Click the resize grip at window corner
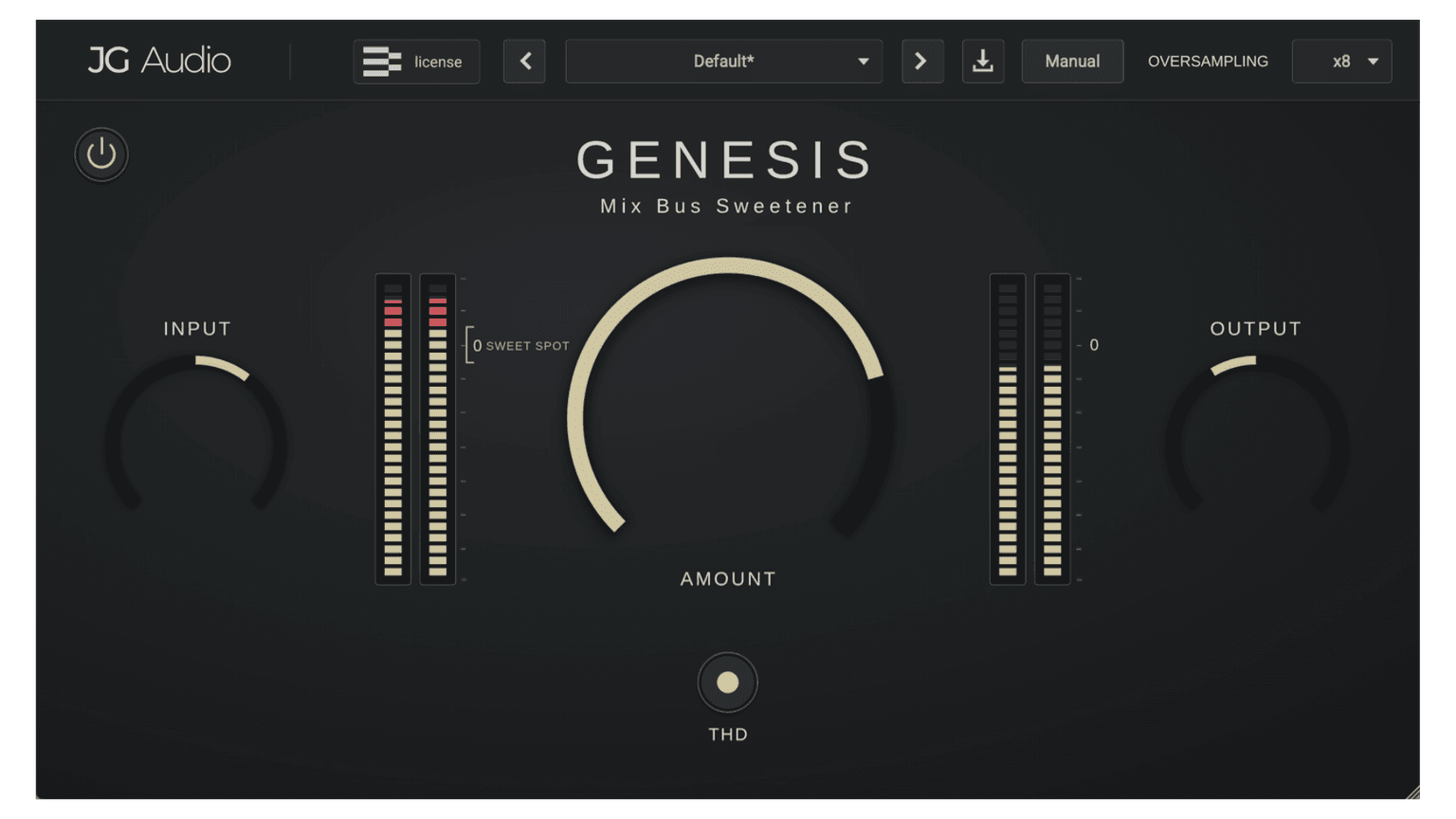This screenshot has width=1456, height=819. click(x=1412, y=792)
